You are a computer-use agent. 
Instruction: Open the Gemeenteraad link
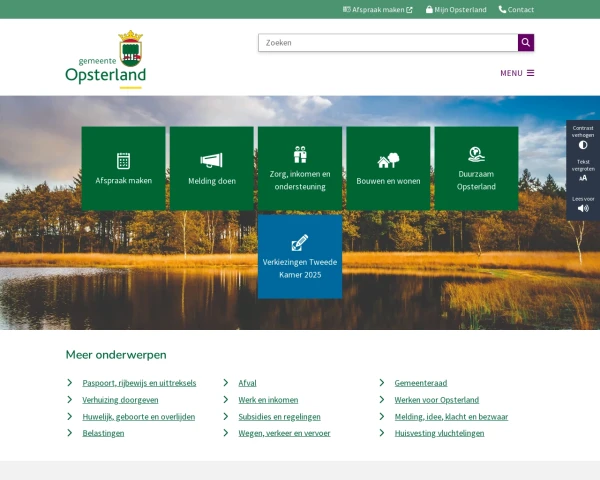pos(421,383)
